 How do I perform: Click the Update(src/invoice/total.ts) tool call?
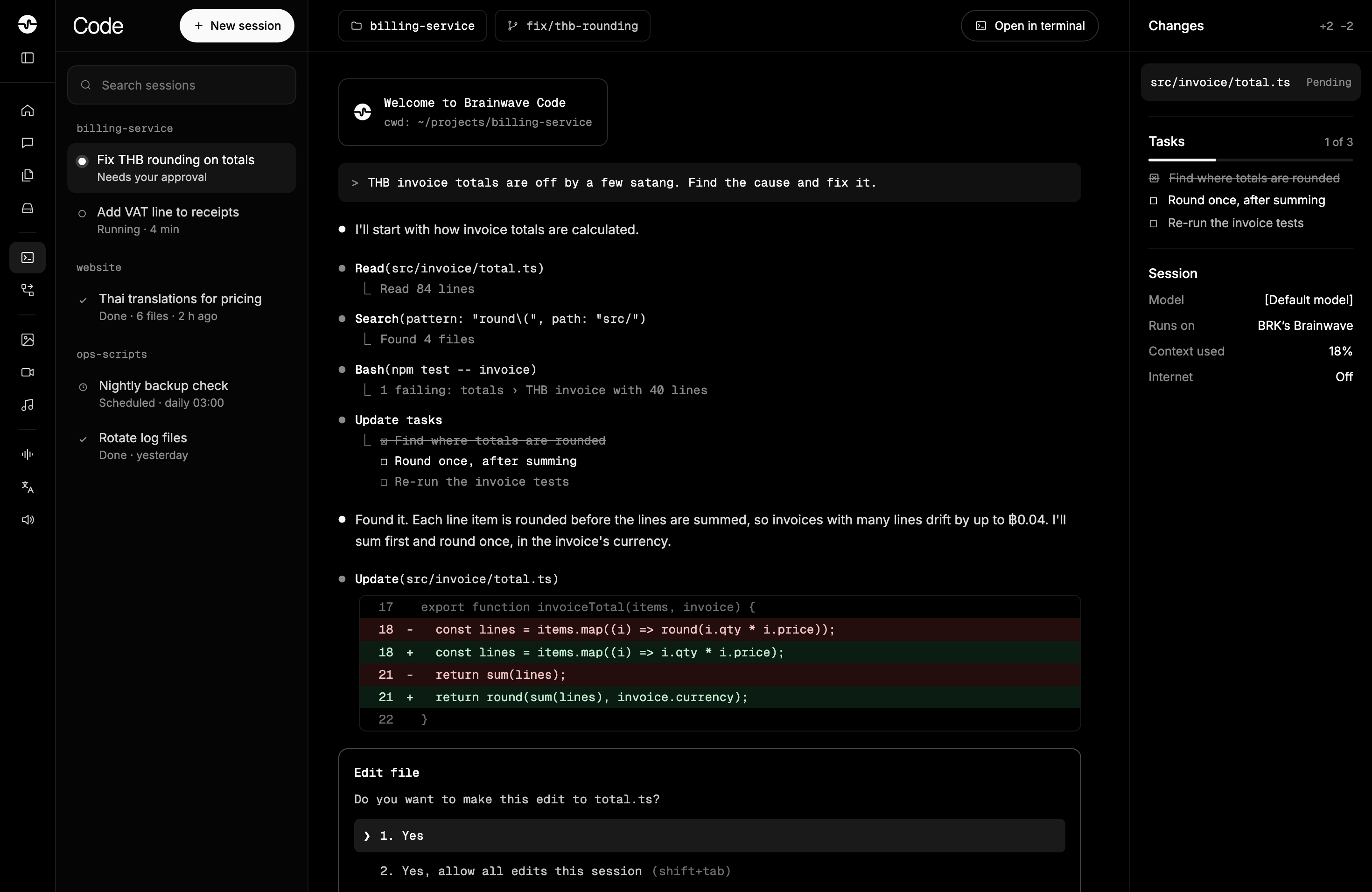pos(456,579)
